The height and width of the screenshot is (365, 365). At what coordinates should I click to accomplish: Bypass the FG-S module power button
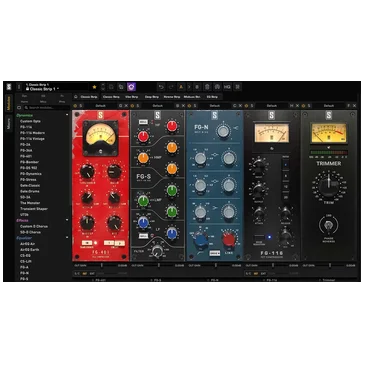(132, 106)
